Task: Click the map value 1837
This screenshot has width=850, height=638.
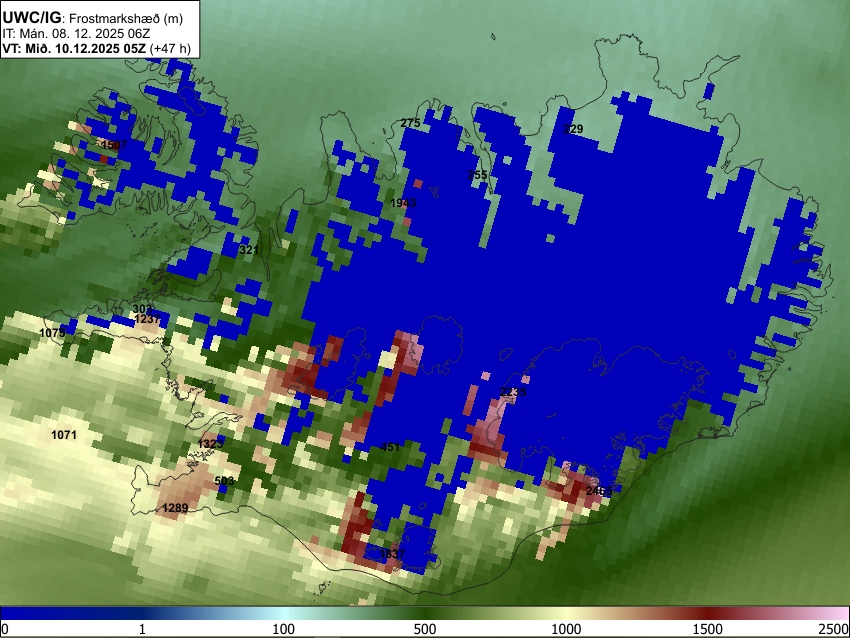Action: (392, 554)
